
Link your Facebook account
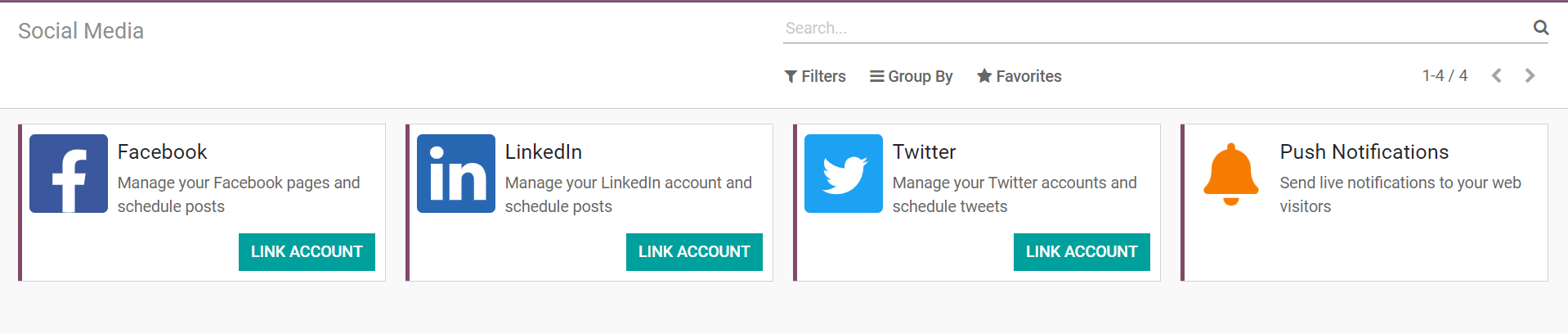307,252
